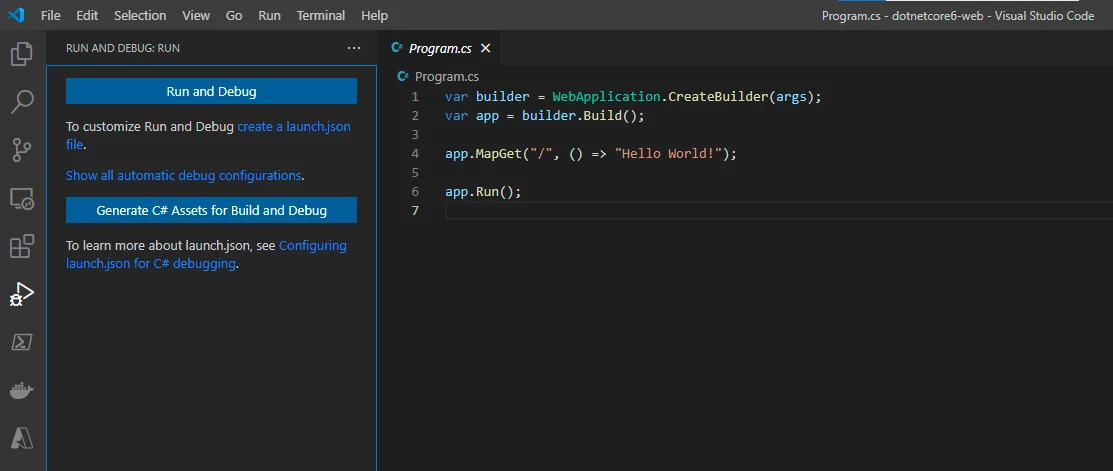Click the Run and Debug button
Viewport: 1113px width, 471px height.
click(x=211, y=91)
